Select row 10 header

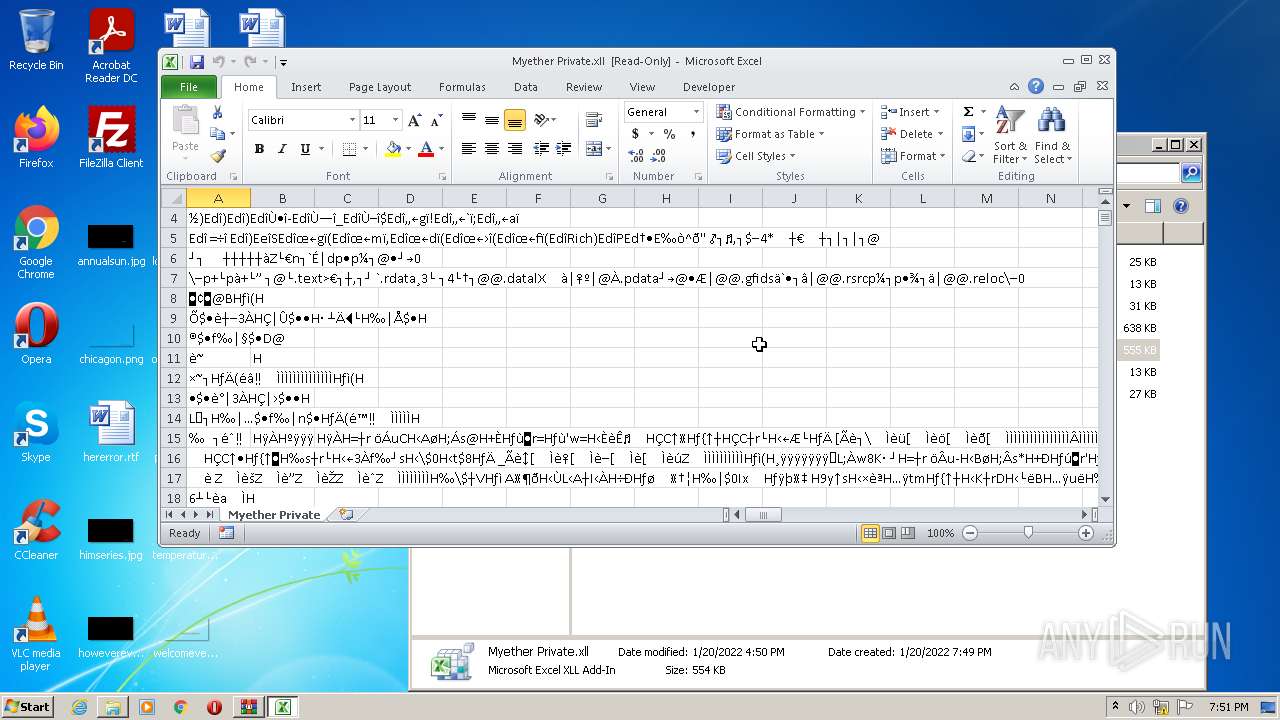click(174, 338)
